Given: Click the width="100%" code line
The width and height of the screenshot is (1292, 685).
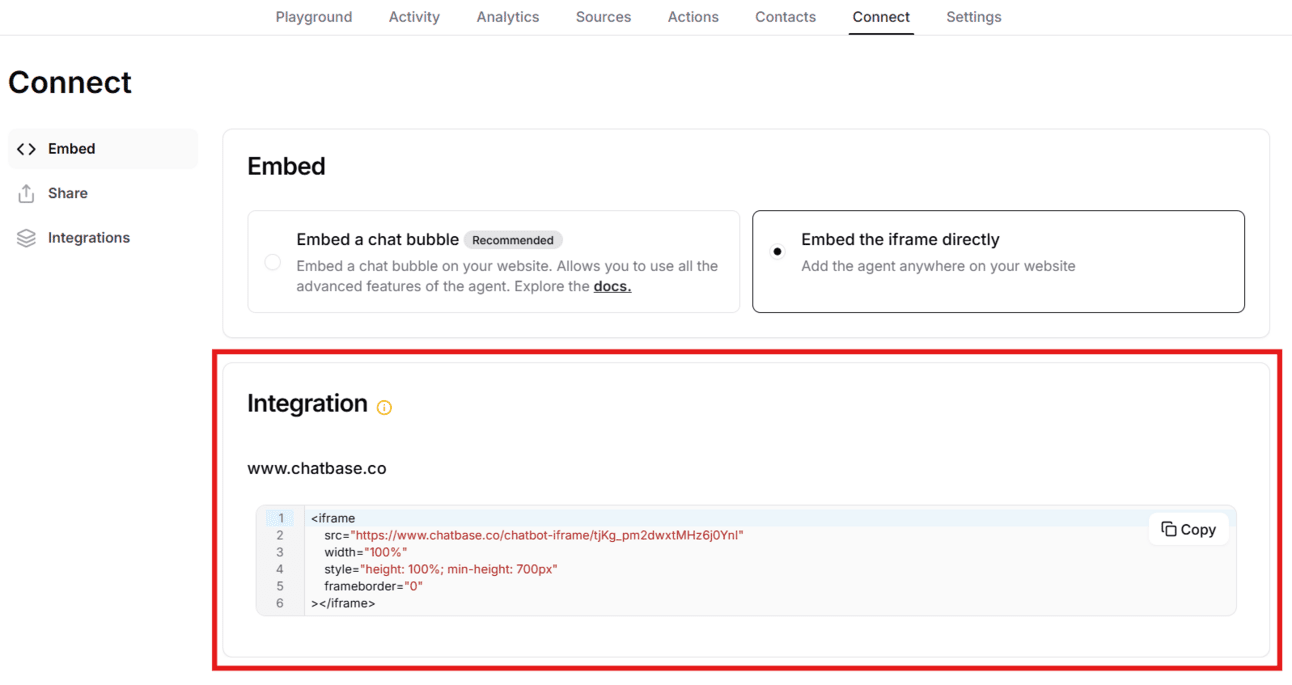Looking at the screenshot, I should click(x=366, y=552).
